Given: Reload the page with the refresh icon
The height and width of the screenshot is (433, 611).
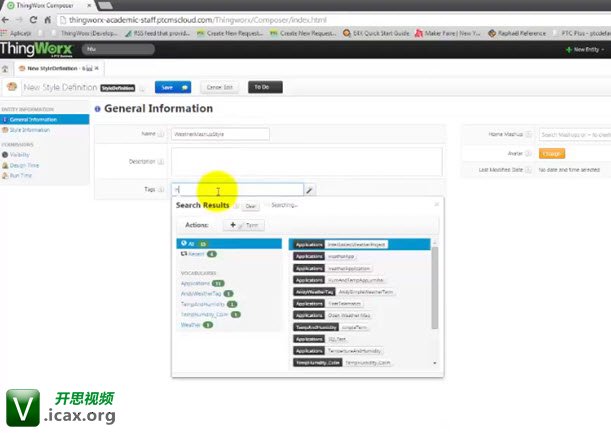Looking at the screenshot, I should (x=34, y=20).
